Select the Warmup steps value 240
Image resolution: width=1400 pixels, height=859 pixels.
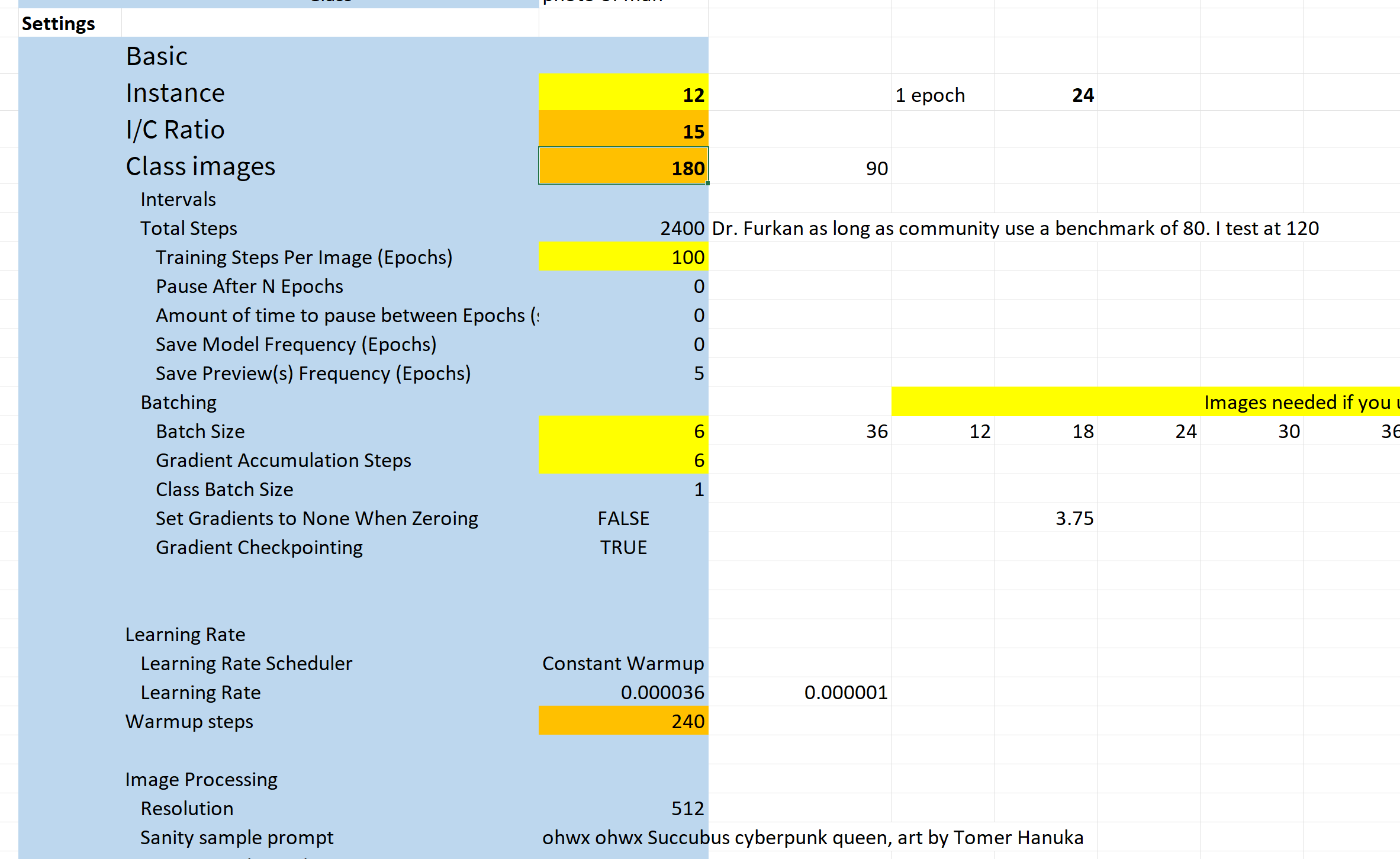(623, 721)
